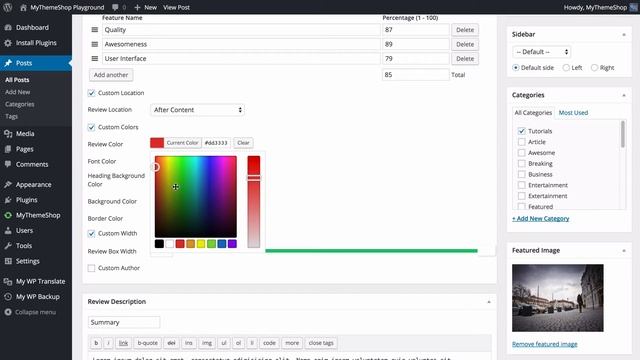Click the Tools wrench icon
Image resolution: width=640 pixels, height=360 pixels.
click(x=8, y=246)
